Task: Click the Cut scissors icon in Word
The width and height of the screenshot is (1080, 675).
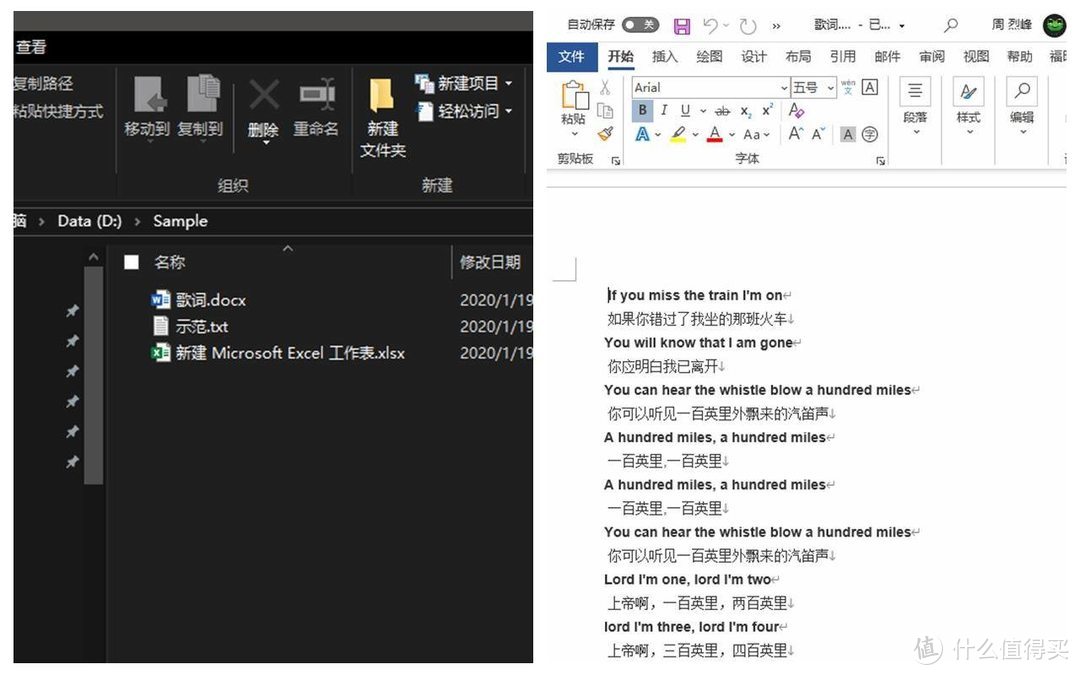Action: (x=605, y=87)
